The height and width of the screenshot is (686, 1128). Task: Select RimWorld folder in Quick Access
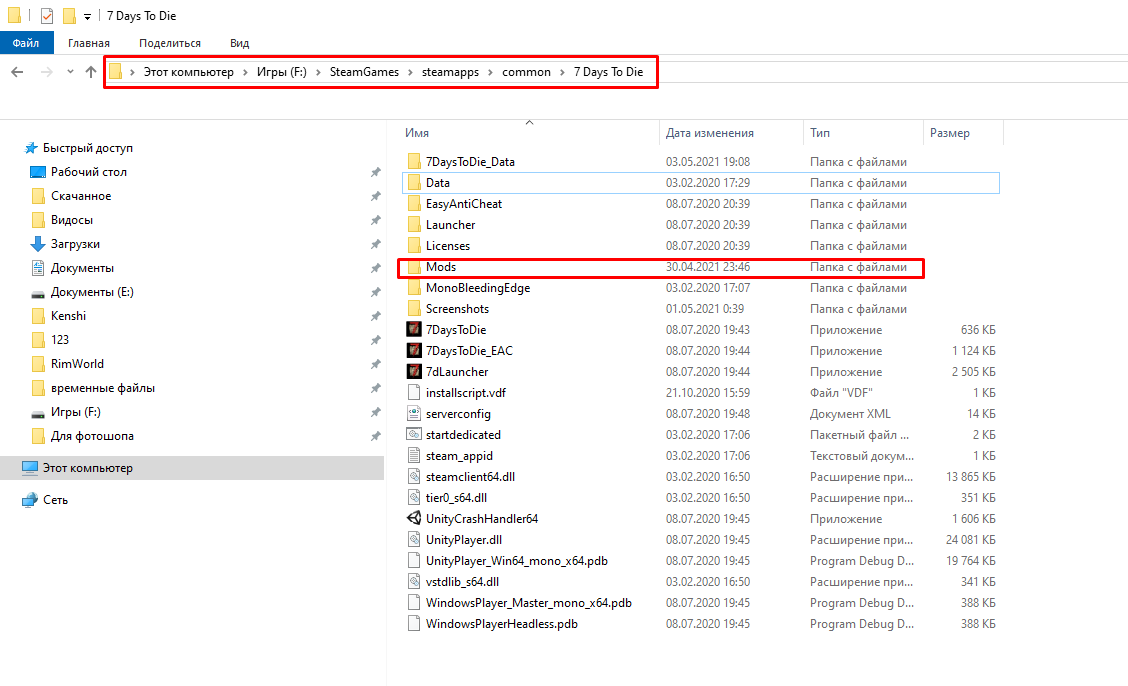point(77,364)
